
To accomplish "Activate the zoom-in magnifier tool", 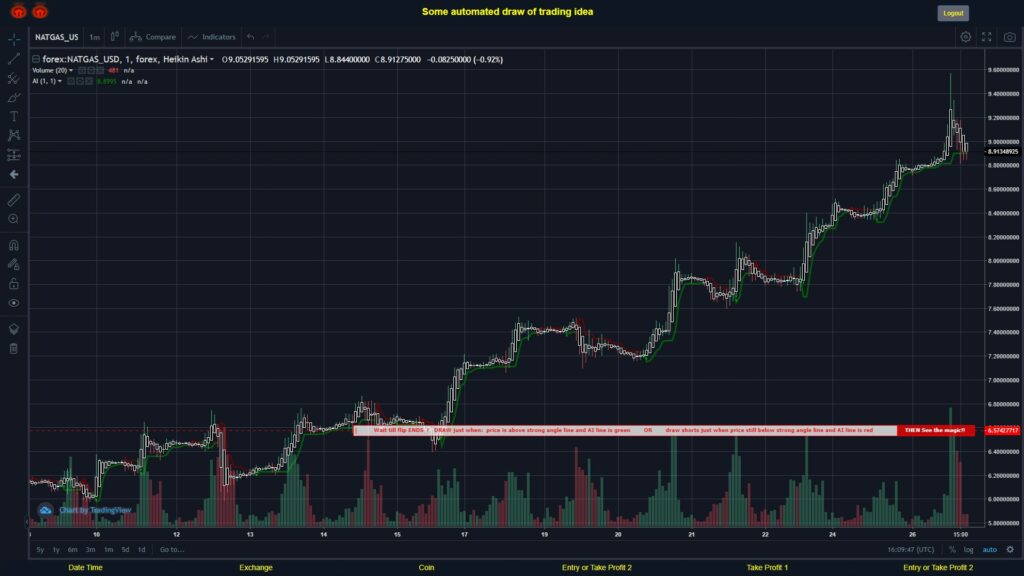I will (x=14, y=219).
